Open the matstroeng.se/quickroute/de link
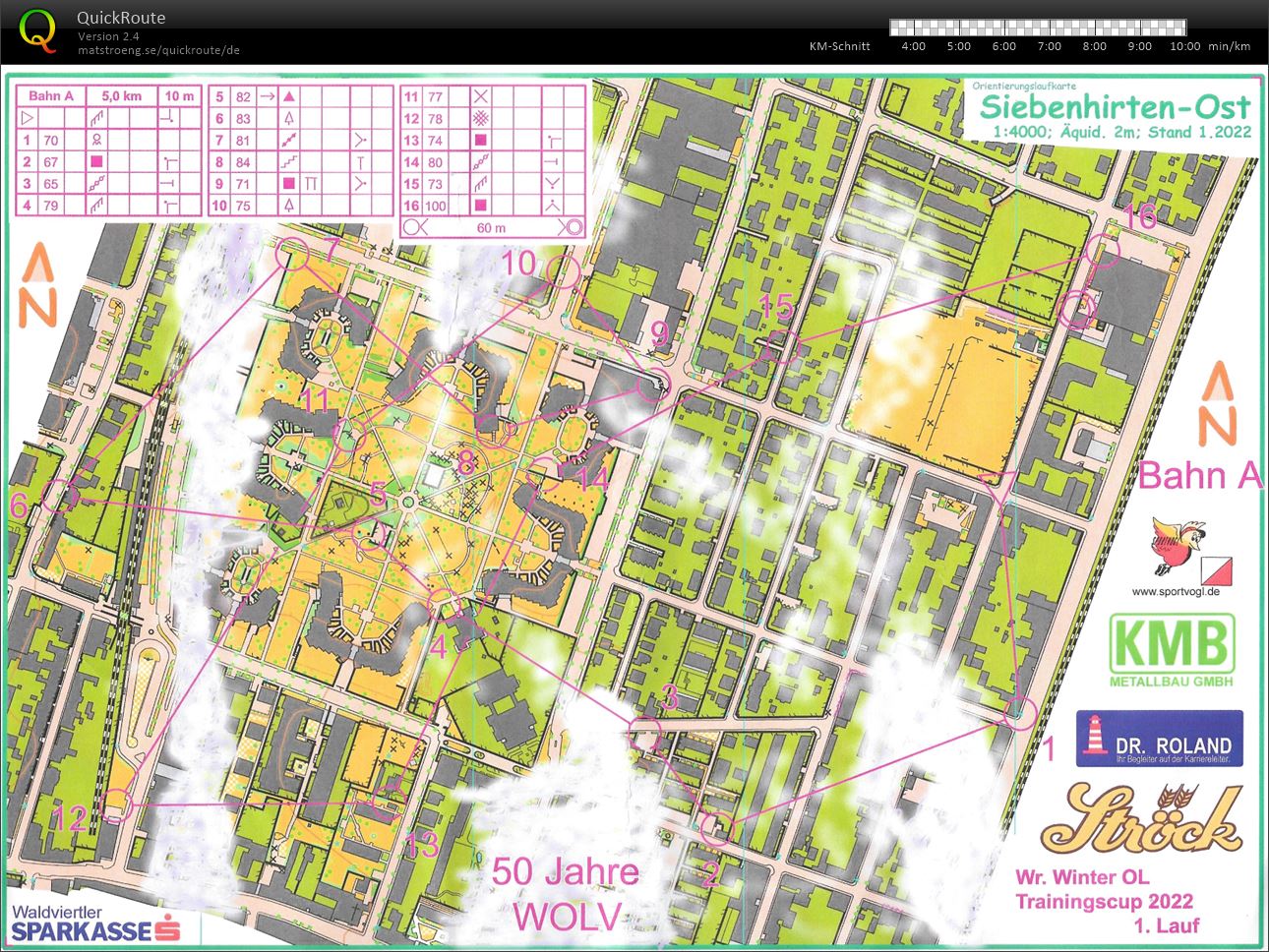1269x952 pixels. coord(158,50)
